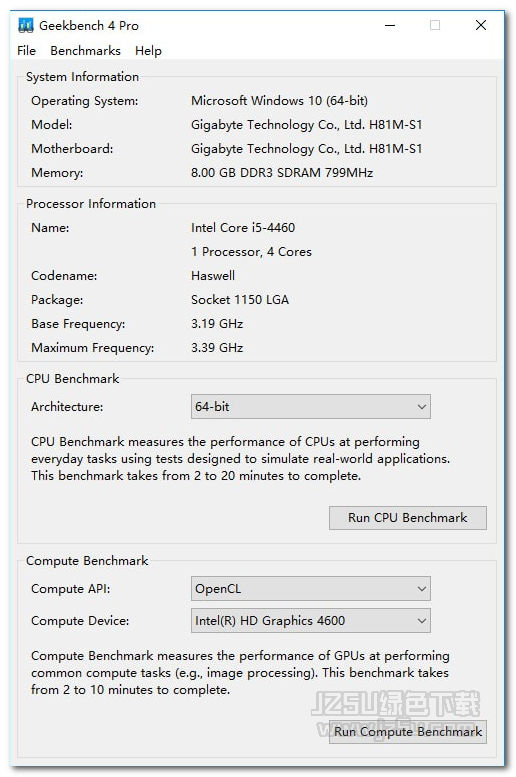This screenshot has width=516, height=777.
Task: Click the disabled maximize window button
Action: [435, 25]
